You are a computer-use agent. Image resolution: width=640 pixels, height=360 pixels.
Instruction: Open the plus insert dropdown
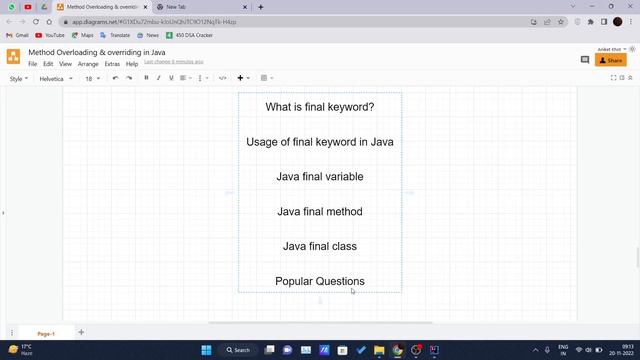pyautogui.click(x=243, y=78)
